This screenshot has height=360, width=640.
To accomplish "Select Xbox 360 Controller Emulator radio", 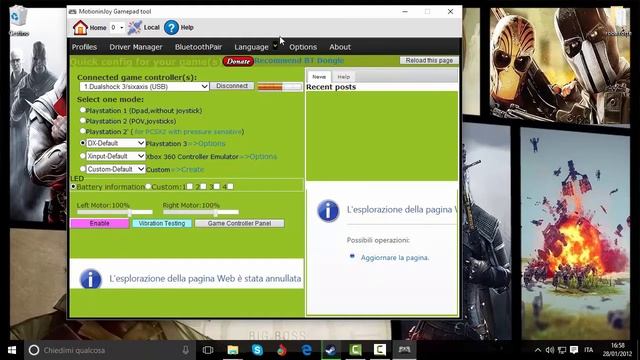I will click(x=83, y=156).
